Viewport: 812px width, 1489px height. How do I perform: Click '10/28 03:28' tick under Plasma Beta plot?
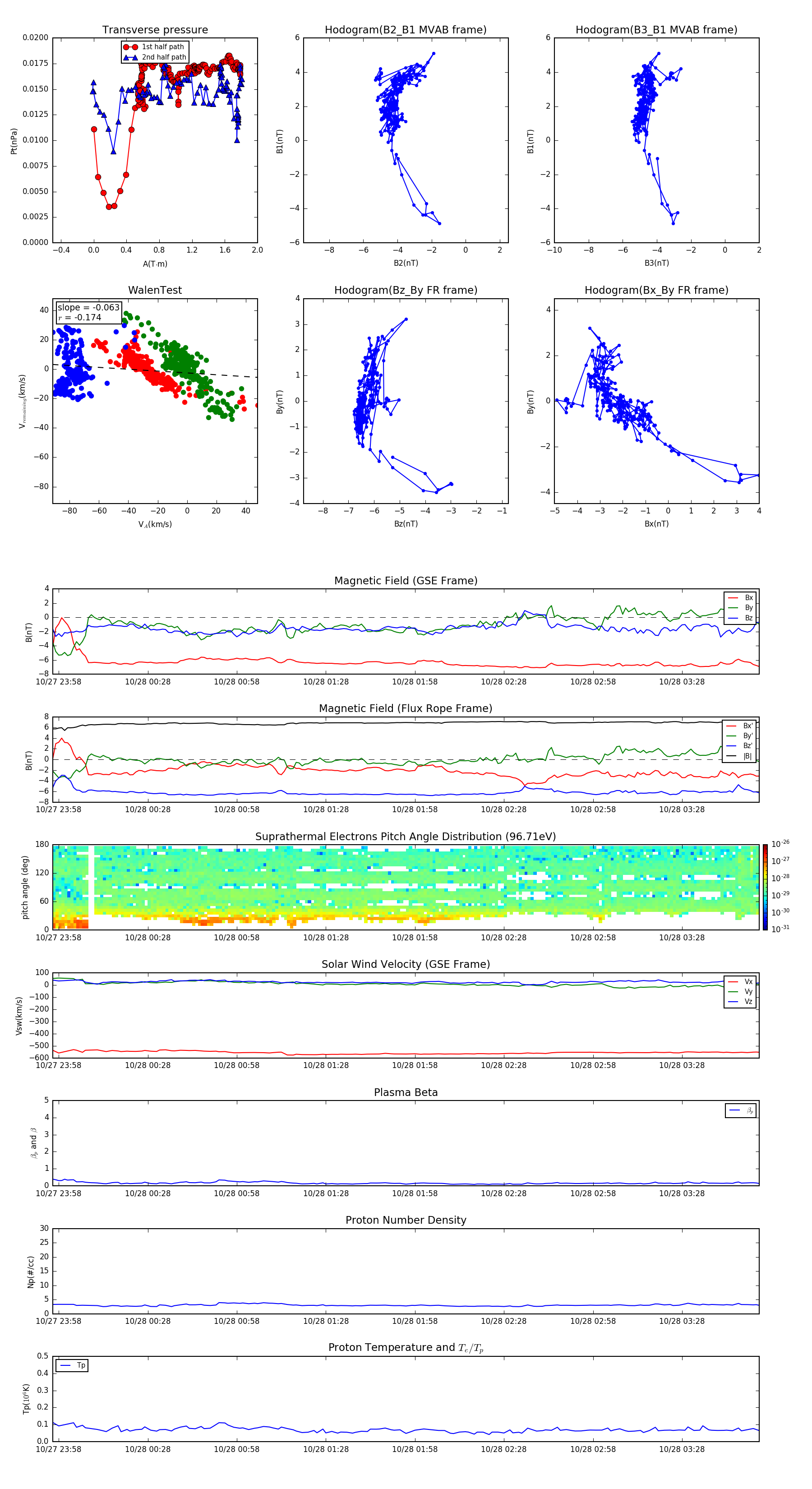coord(682,1193)
